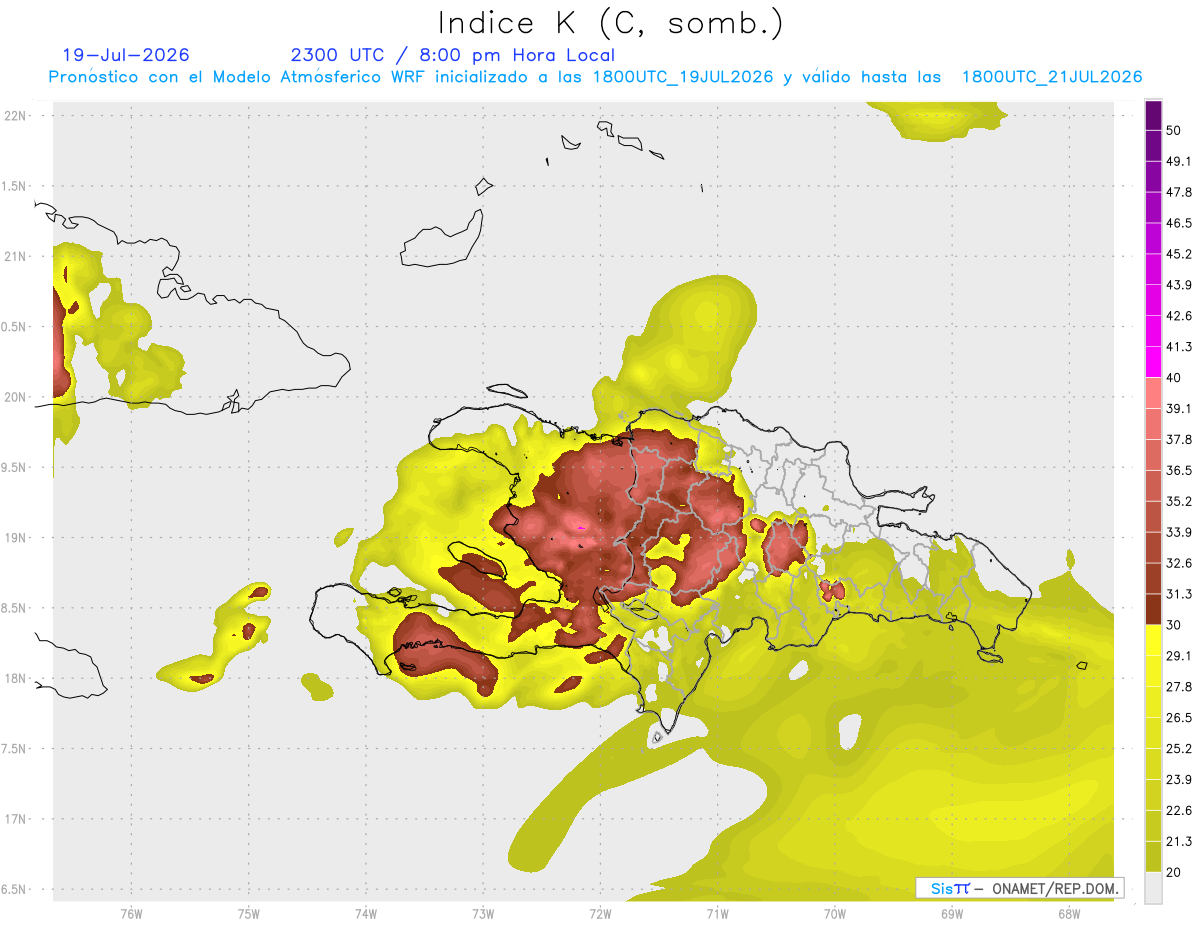Image resolution: width=1200 pixels, height=927 pixels.
Task: Click the colorbar value 41.3
Action: coord(1180,347)
